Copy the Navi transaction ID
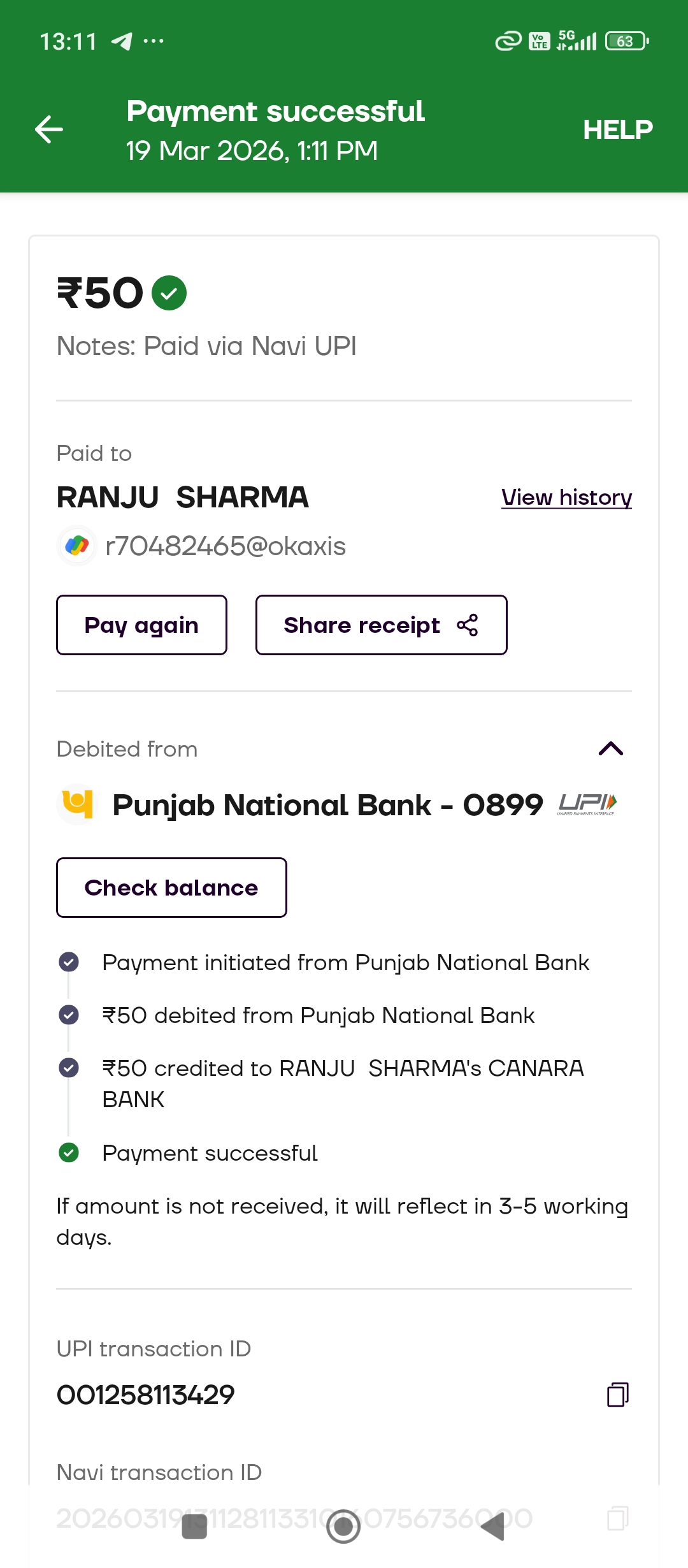This screenshot has height=1568, width=688. coord(617,1518)
